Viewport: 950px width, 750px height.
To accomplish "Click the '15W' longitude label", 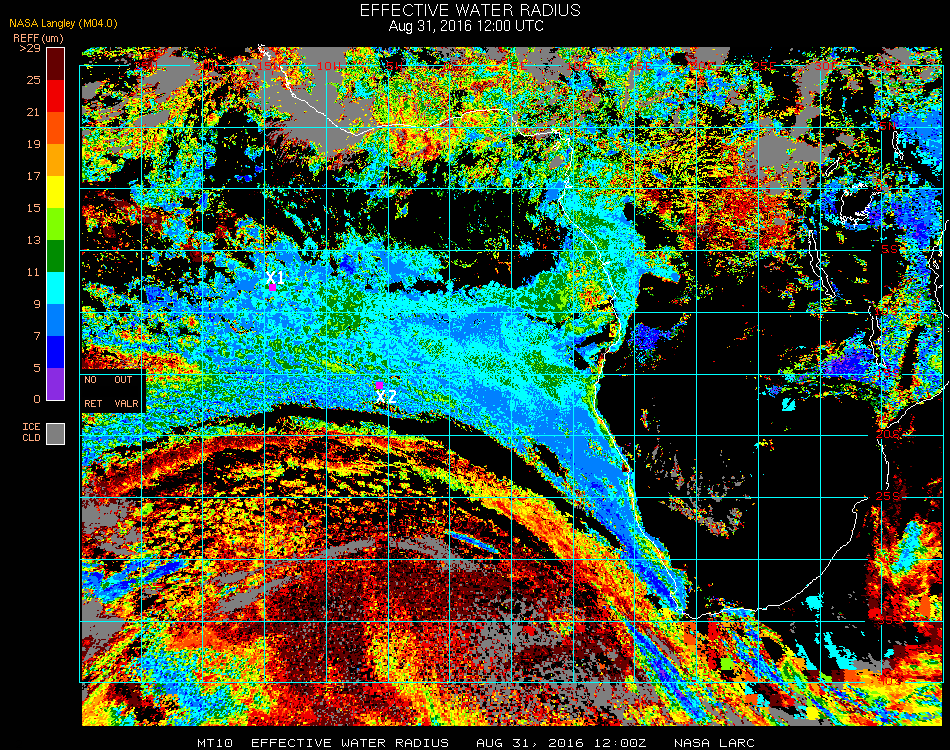I will pos(269,65).
